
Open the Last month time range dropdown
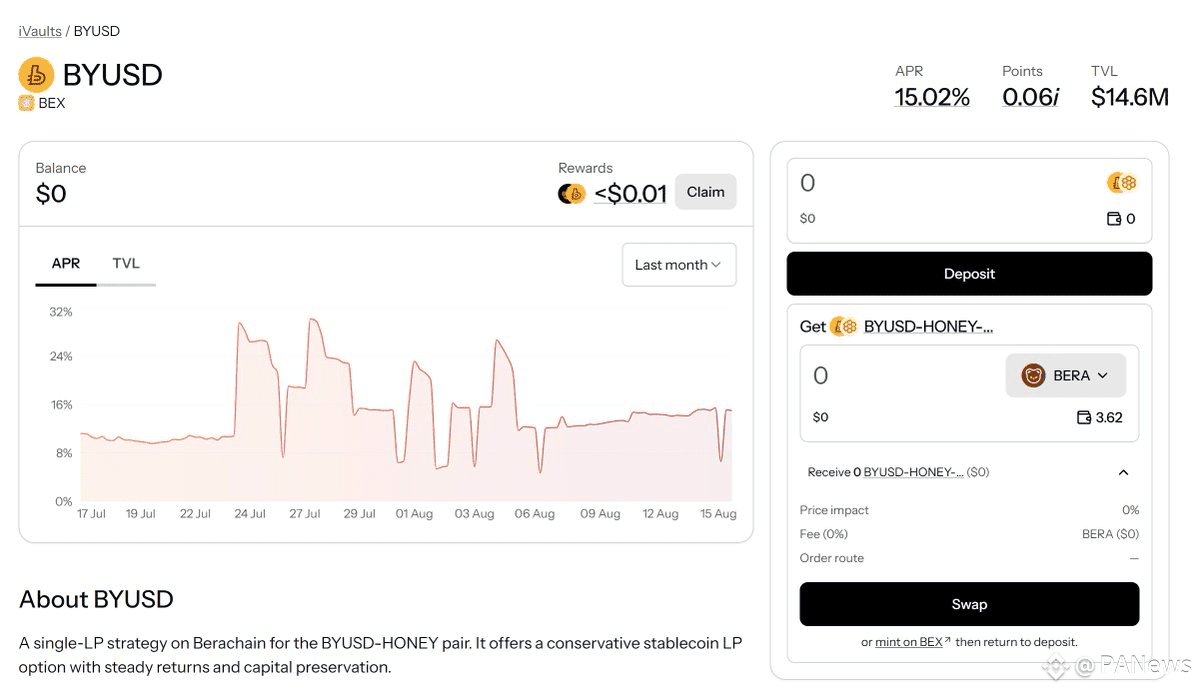point(679,265)
